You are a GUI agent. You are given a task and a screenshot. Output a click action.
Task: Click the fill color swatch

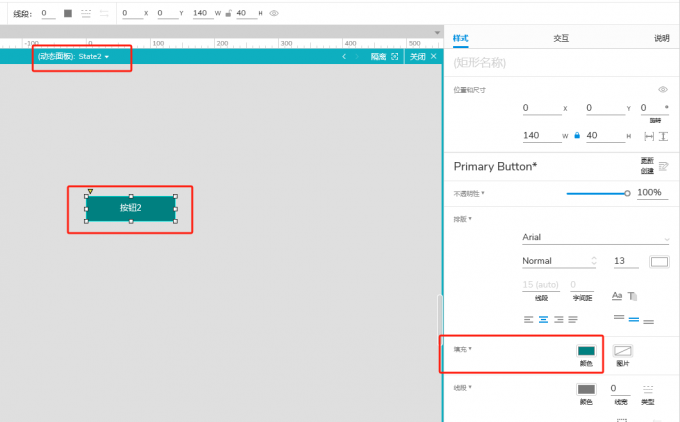coord(586,351)
